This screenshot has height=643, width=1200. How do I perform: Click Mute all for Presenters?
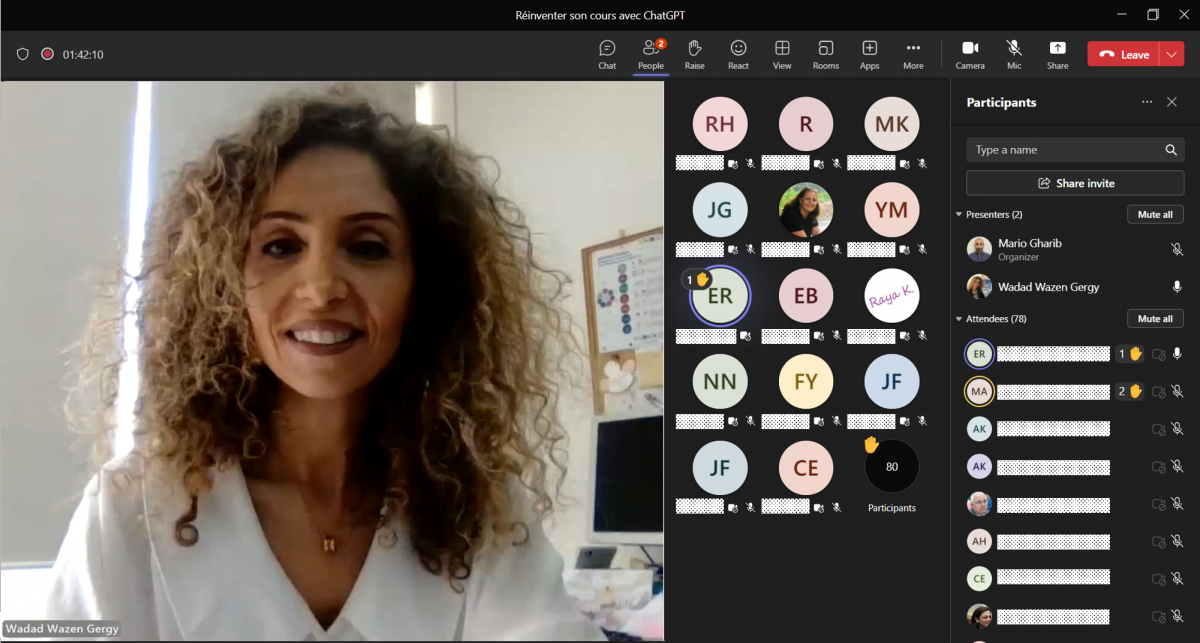pyautogui.click(x=1155, y=215)
